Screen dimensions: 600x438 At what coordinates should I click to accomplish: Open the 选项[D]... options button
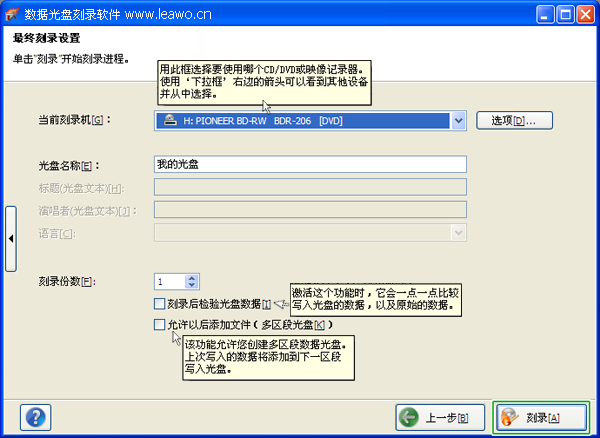514,120
